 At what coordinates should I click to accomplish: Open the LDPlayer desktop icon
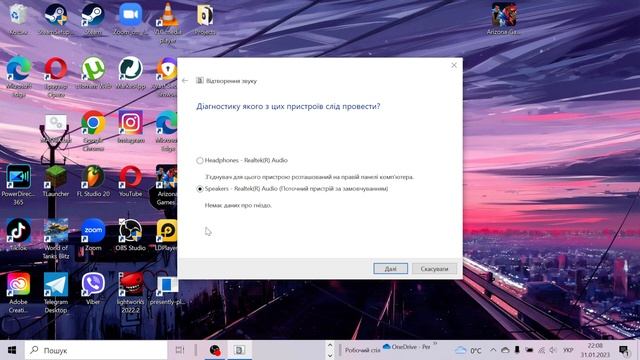click(167, 234)
